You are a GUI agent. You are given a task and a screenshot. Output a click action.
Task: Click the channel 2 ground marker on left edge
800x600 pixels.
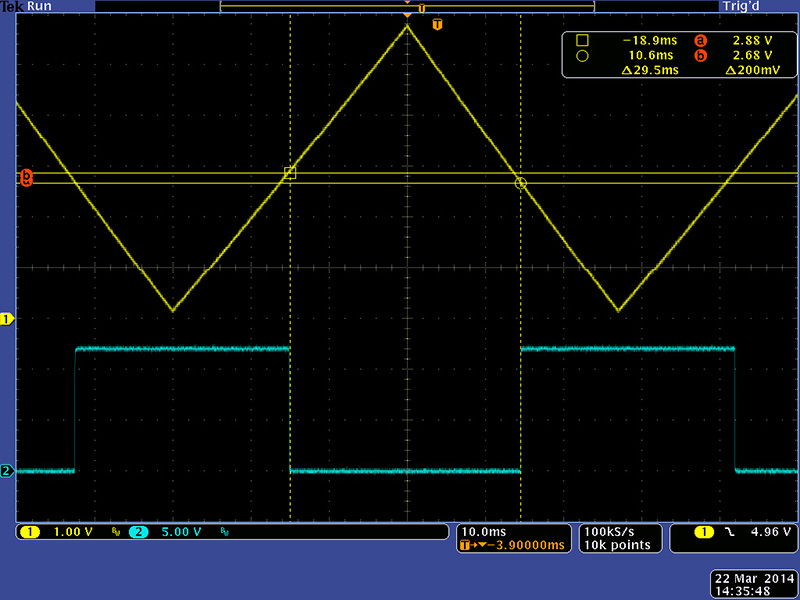coord(7,470)
